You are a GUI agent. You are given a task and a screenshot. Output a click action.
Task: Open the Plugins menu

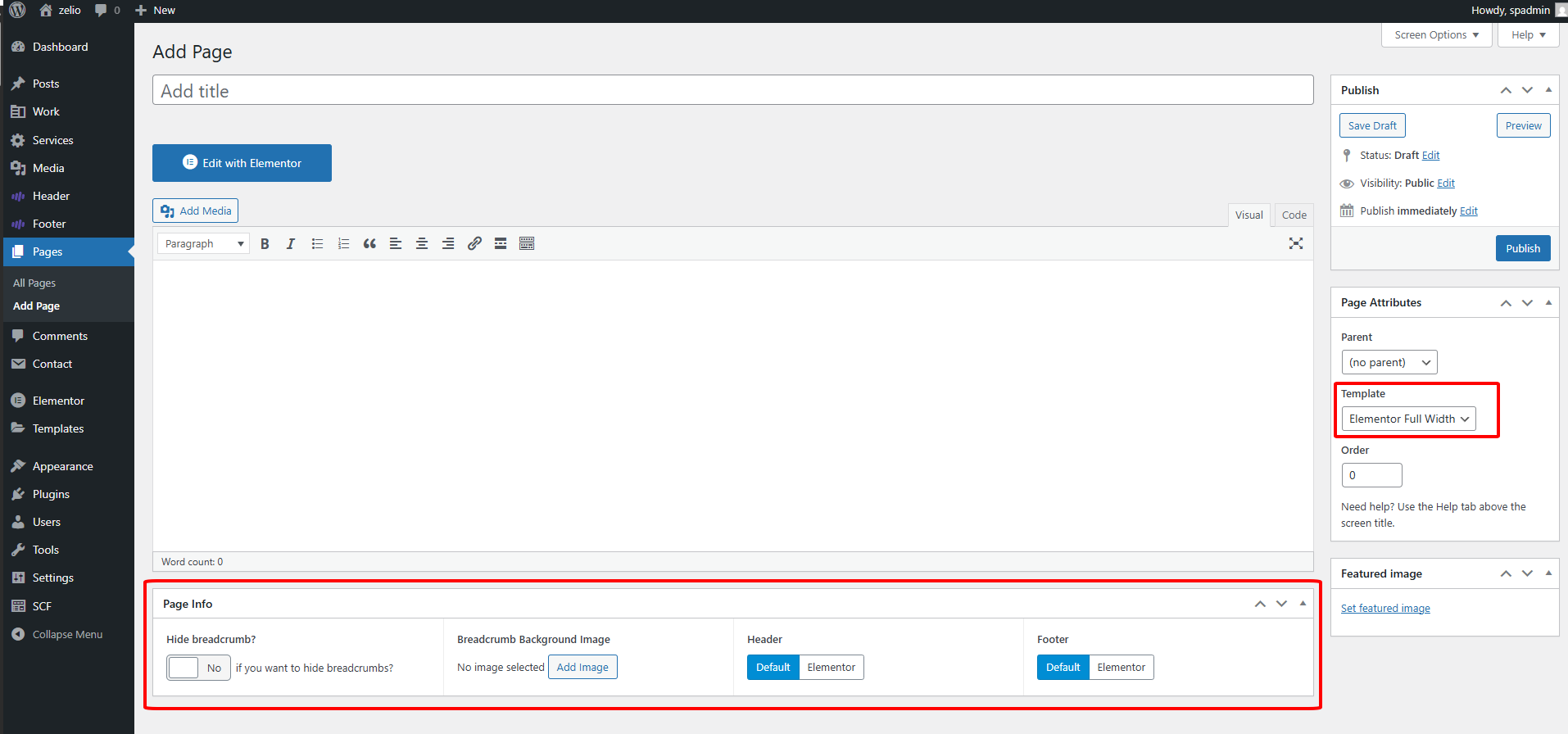point(68,494)
